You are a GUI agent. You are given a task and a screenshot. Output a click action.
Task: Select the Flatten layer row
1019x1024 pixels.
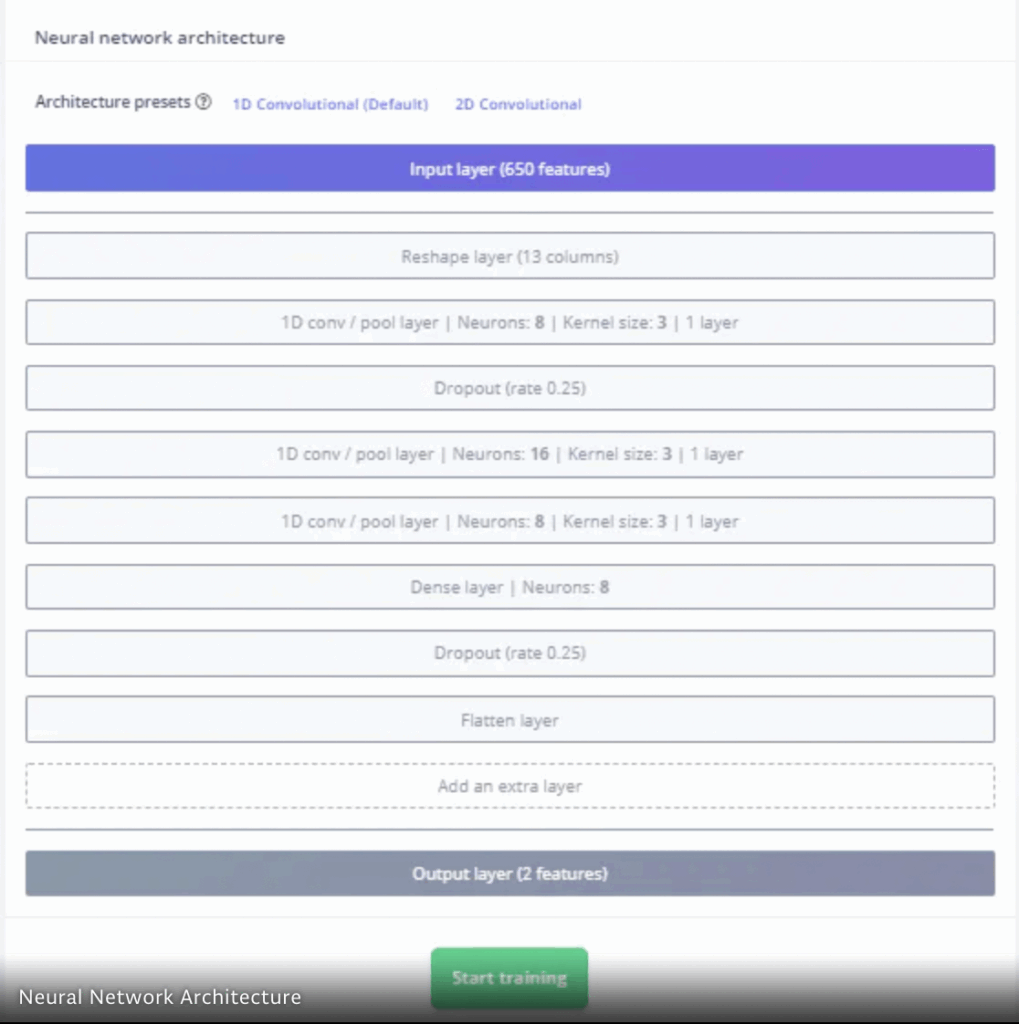[x=510, y=720]
